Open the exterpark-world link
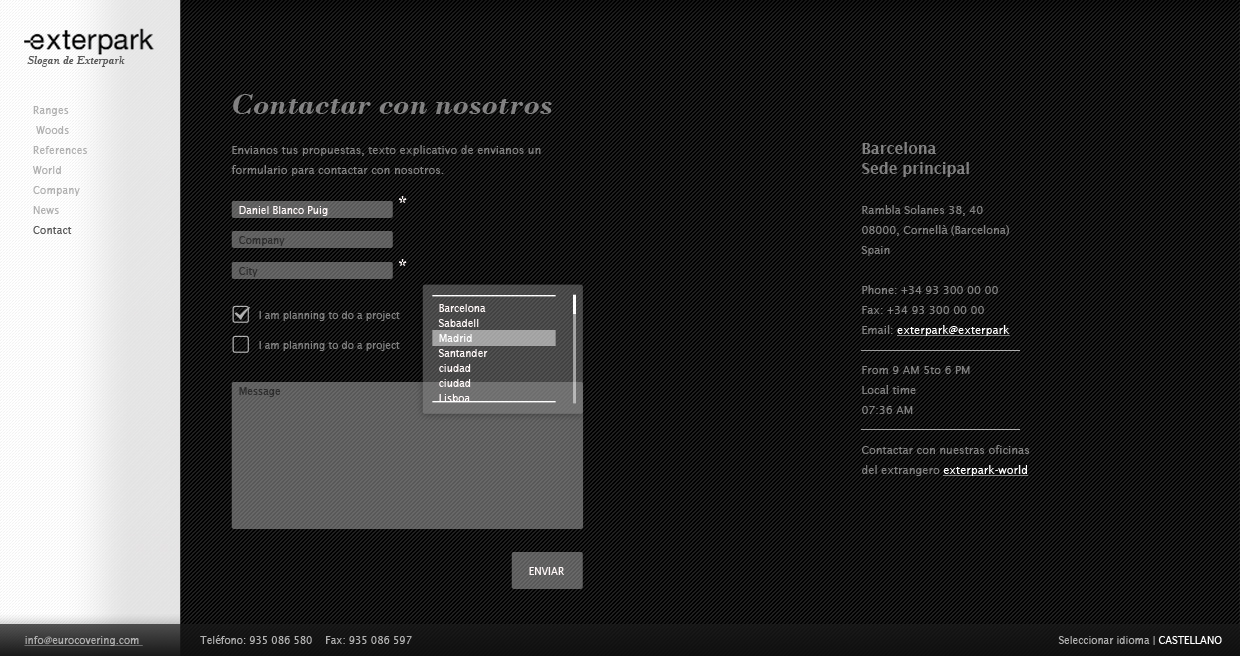Image resolution: width=1240 pixels, height=656 pixels. pos(985,471)
